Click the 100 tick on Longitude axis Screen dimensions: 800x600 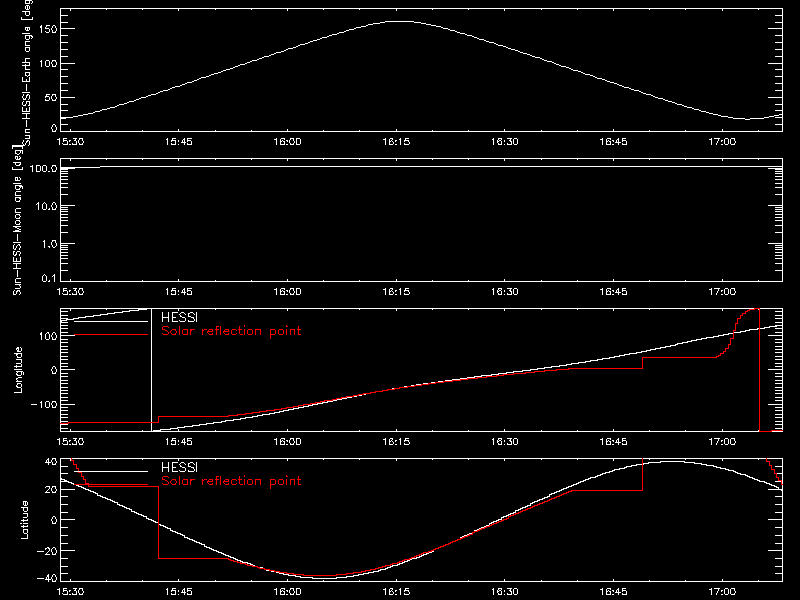pos(48,336)
